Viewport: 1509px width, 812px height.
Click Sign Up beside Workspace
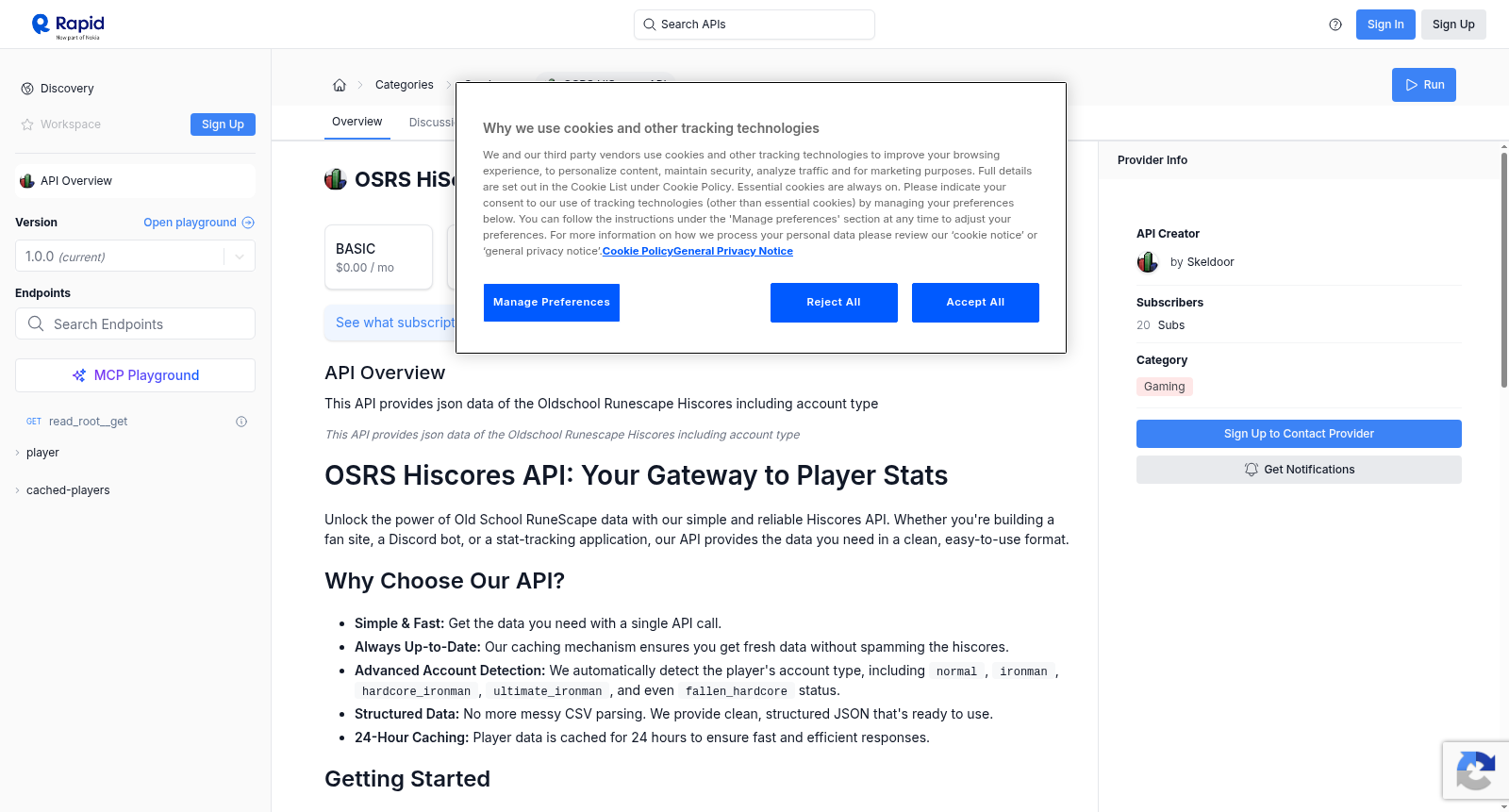[x=223, y=124]
